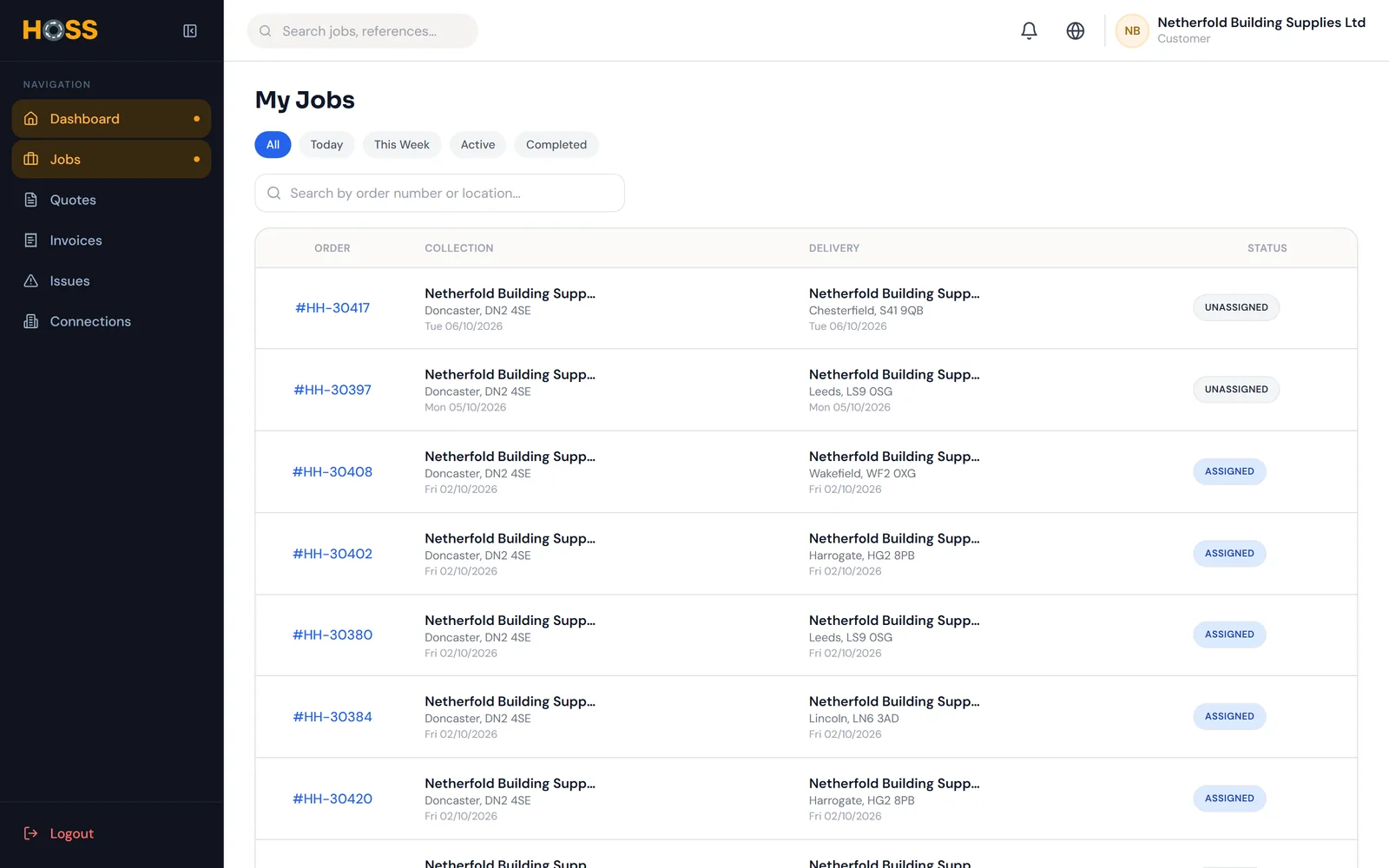Open Jobs in the navigation

[111, 160]
